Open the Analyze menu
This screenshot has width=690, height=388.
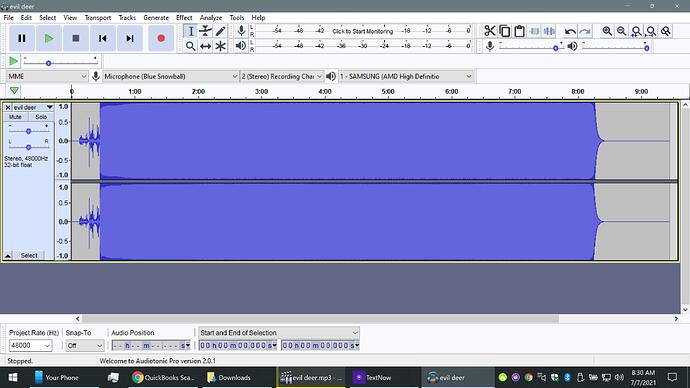(x=211, y=18)
